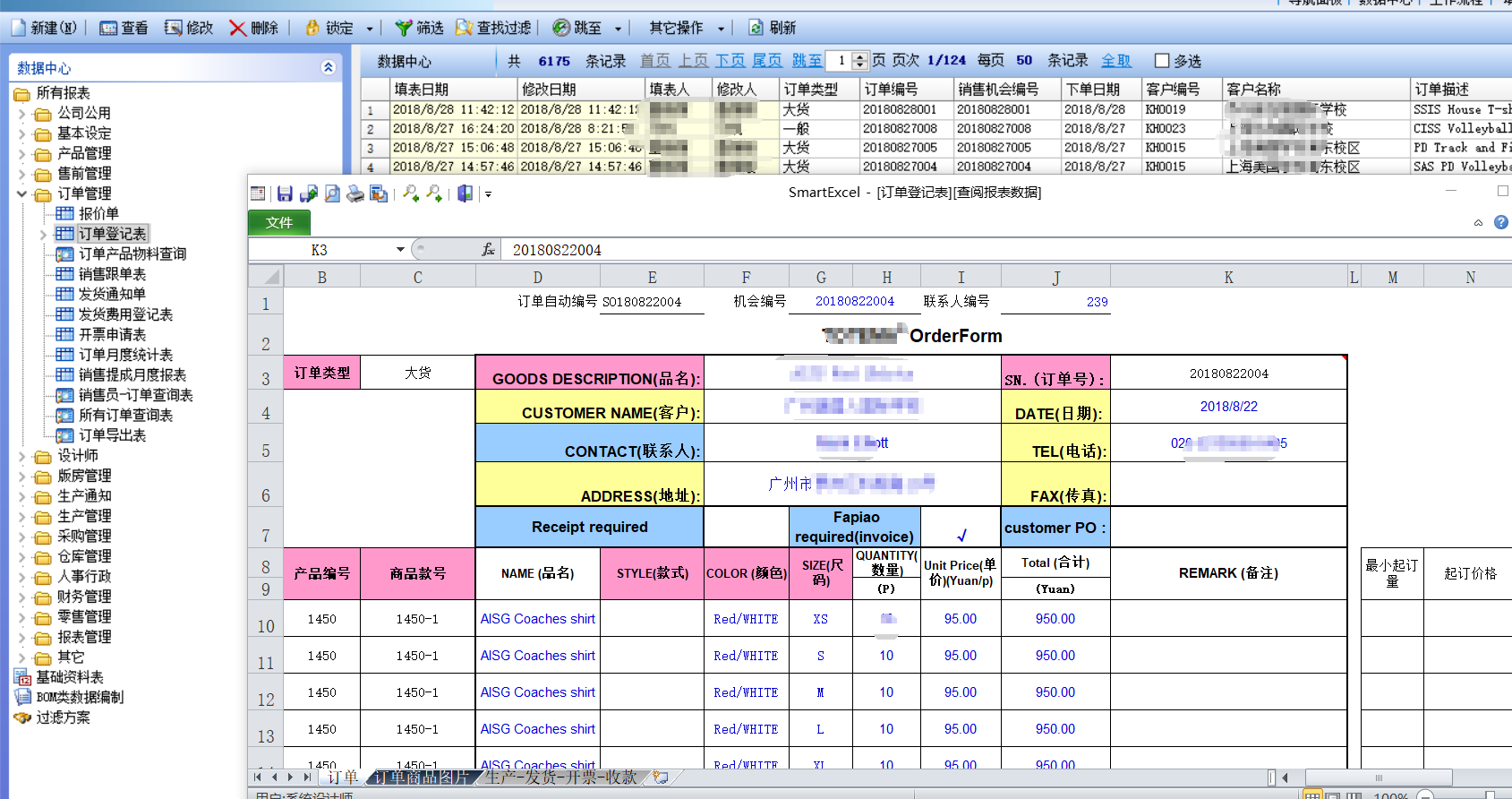Click the 查看 (View) toolbar icon

[108, 28]
